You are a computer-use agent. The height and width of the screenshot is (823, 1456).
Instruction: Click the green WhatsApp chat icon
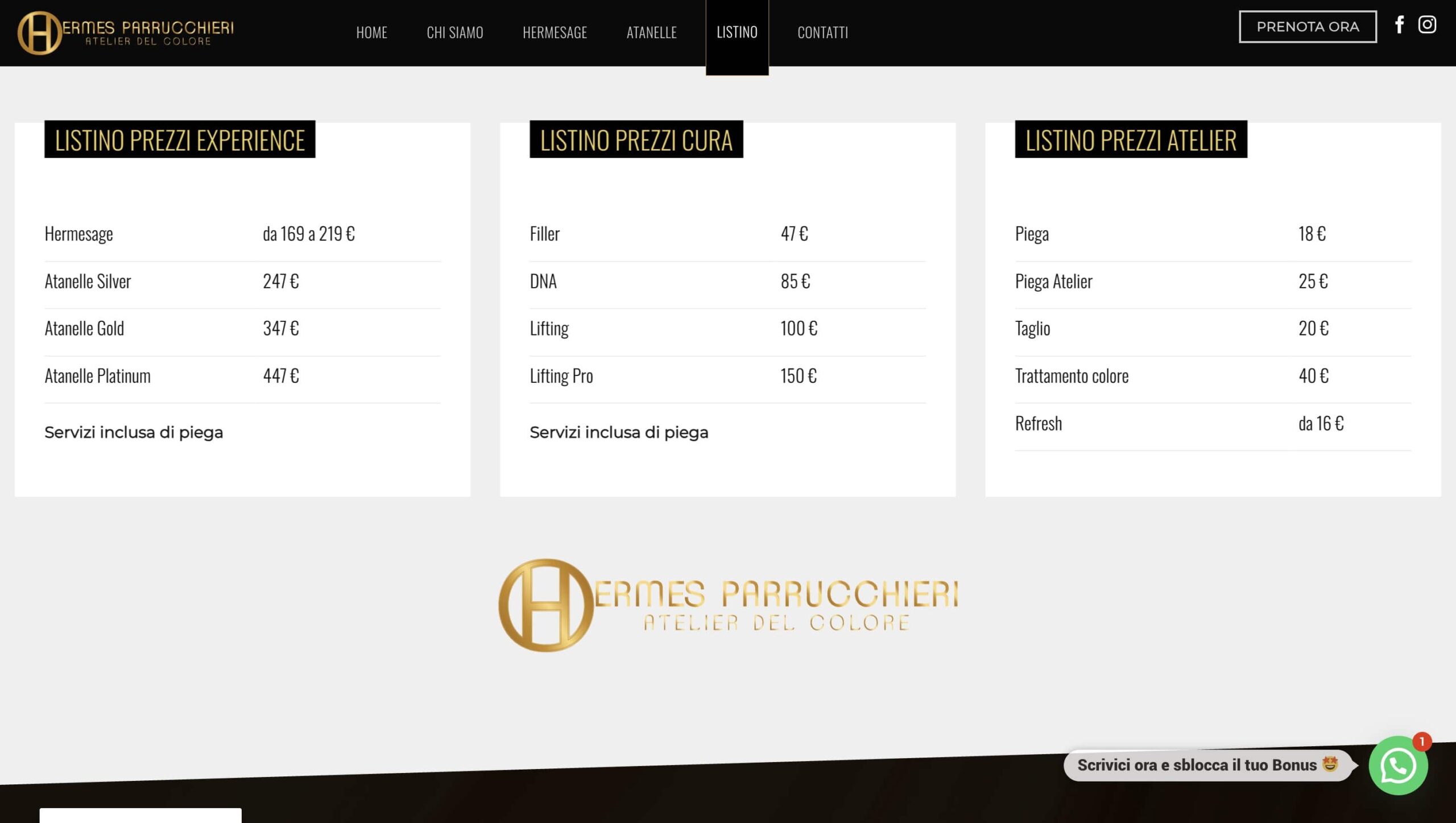(x=1397, y=766)
